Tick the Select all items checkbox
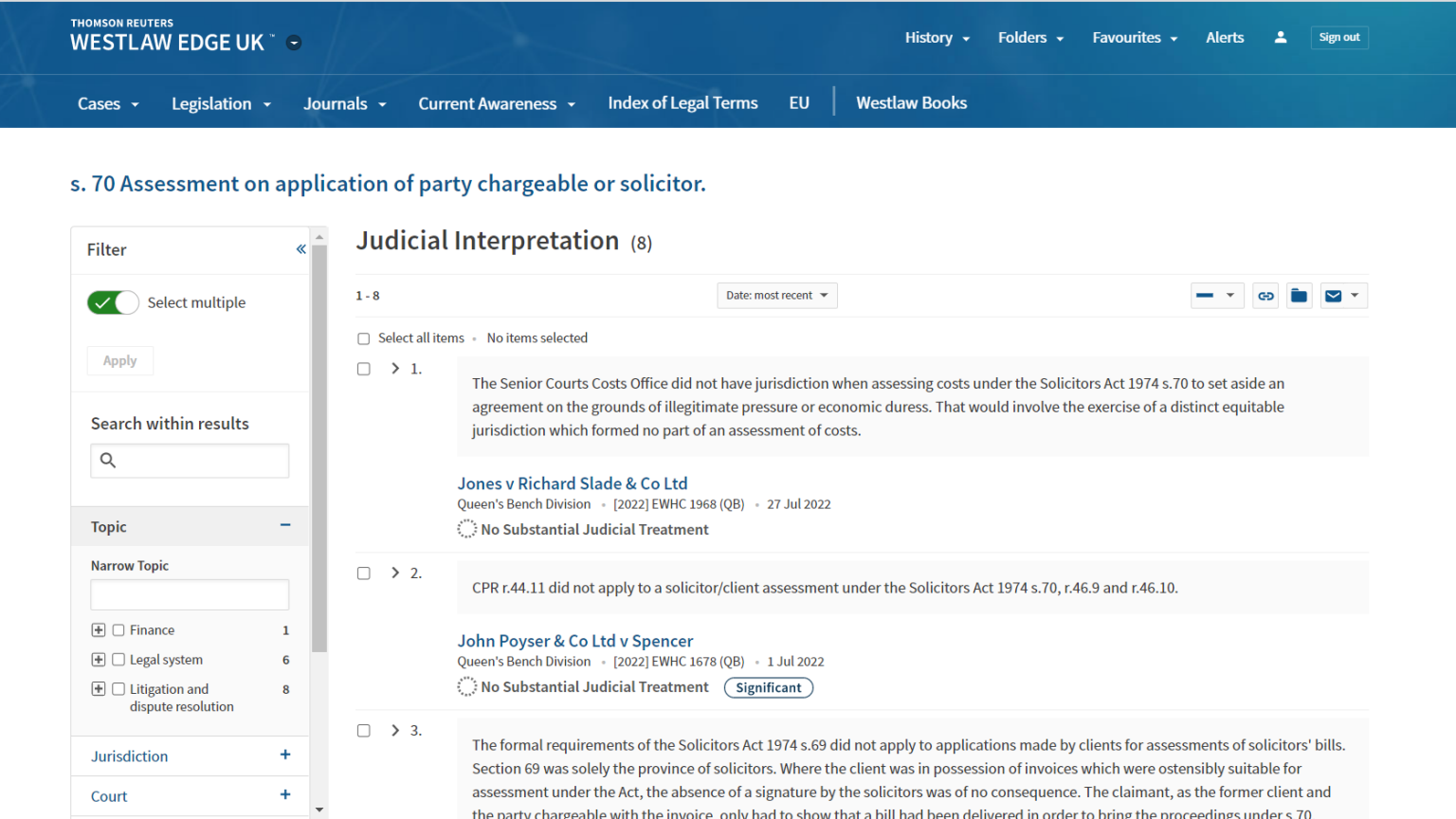The image size is (1456, 819). [363, 337]
